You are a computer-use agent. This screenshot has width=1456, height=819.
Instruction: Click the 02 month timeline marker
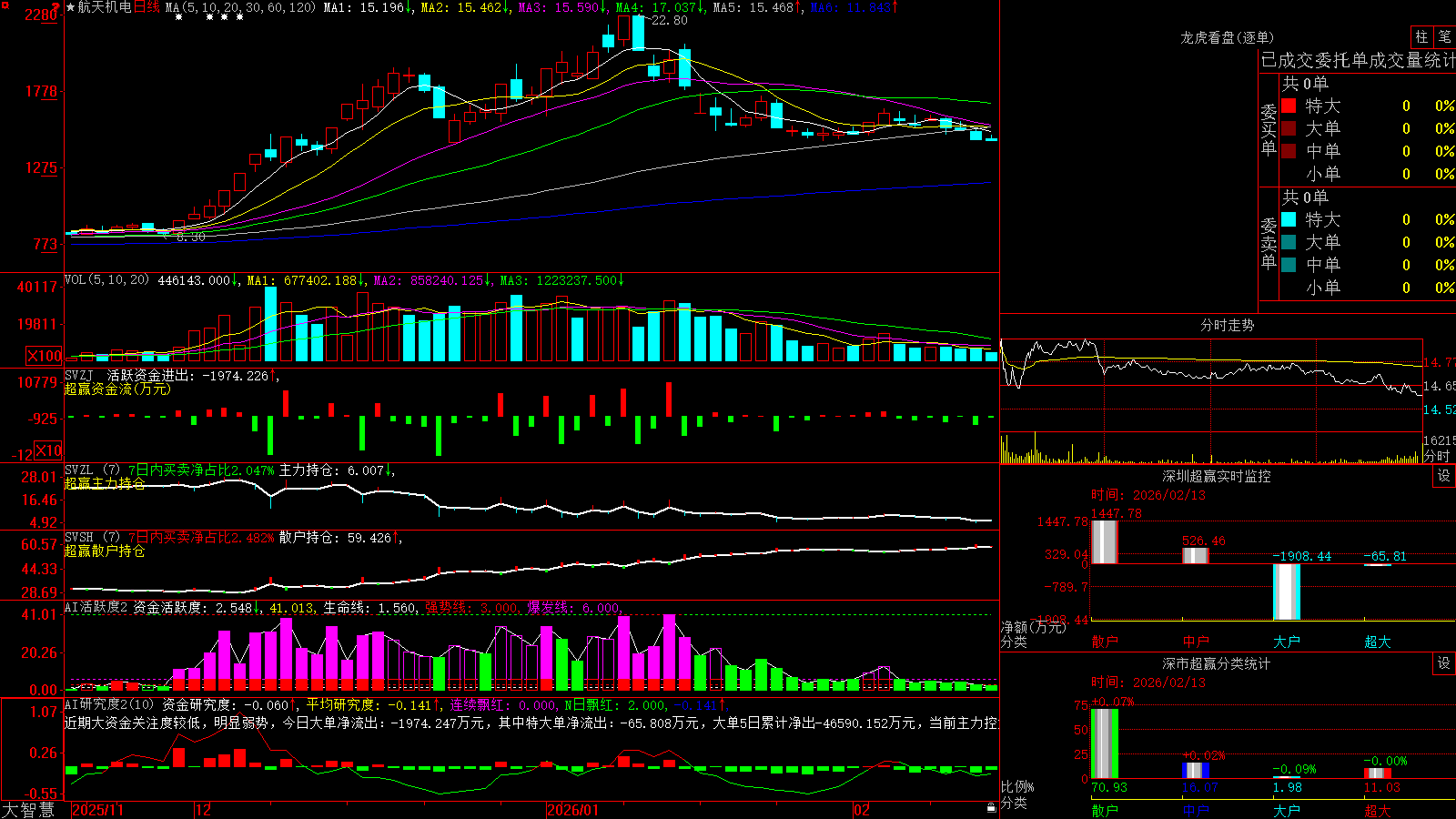click(862, 810)
